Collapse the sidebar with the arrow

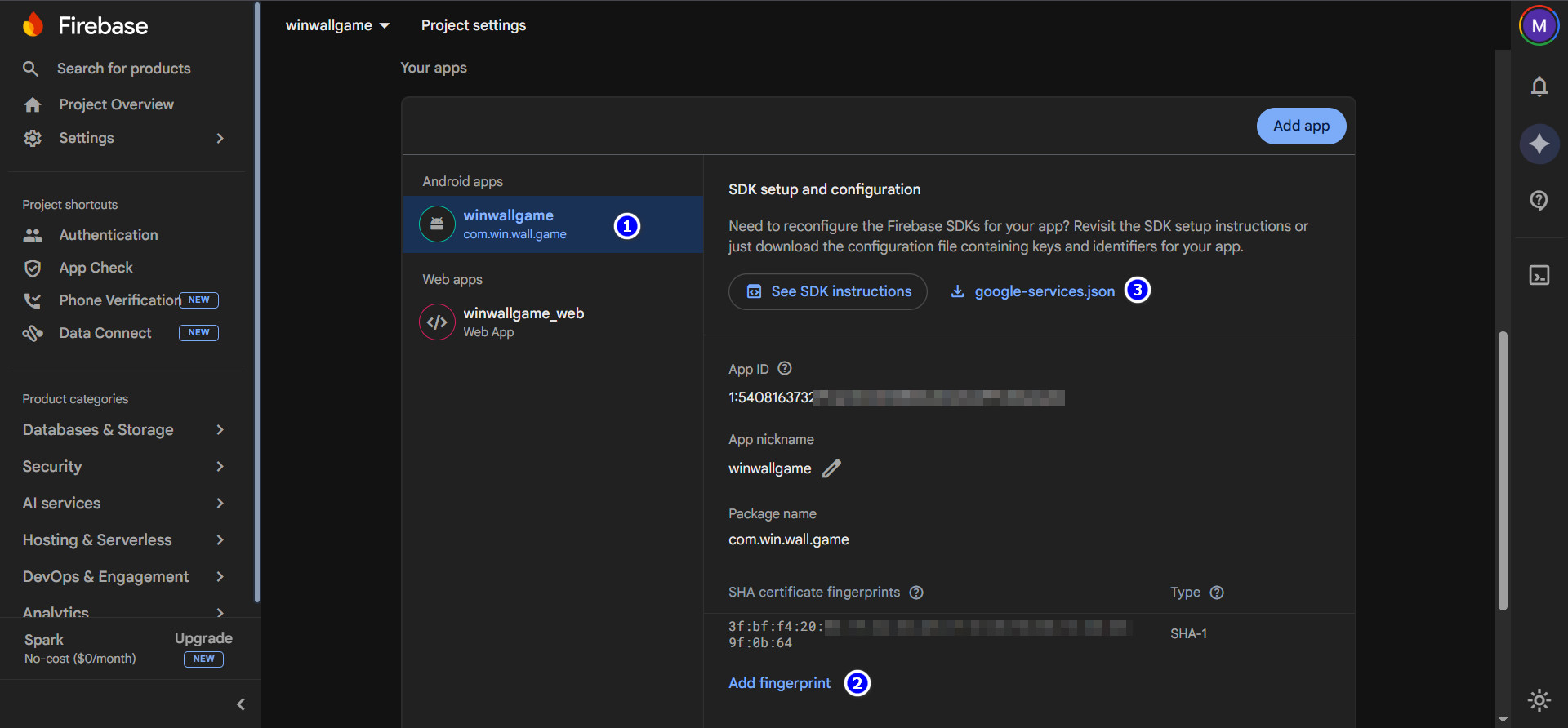coord(241,704)
